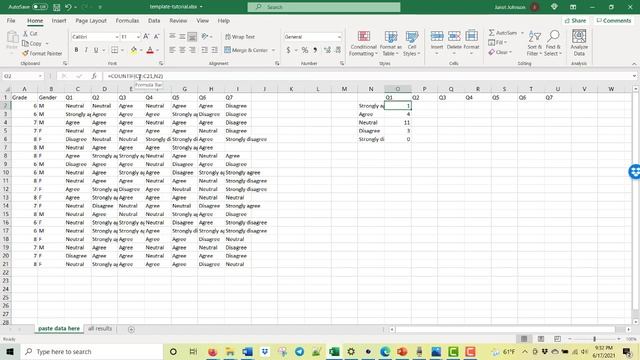
Task: Align text to the right
Action: click(x=192, y=50)
